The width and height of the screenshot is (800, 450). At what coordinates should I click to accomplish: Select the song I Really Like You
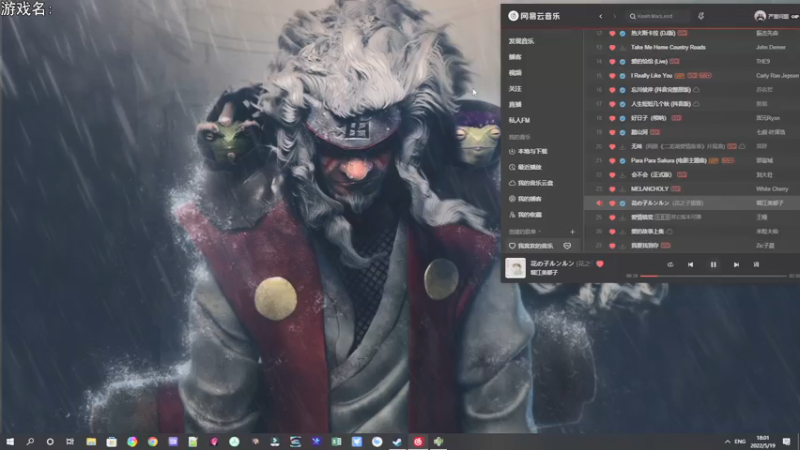[x=652, y=76]
